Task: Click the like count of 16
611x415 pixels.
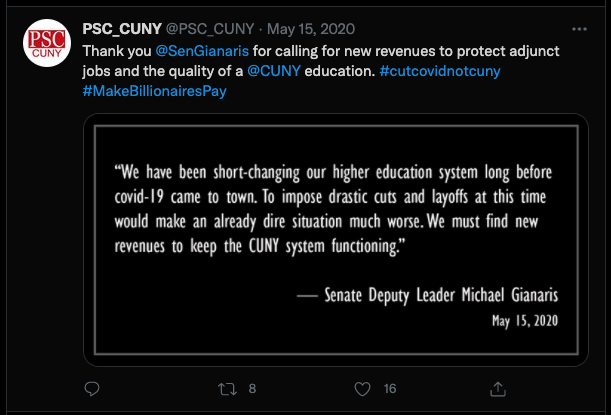Action: (x=390, y=388)
